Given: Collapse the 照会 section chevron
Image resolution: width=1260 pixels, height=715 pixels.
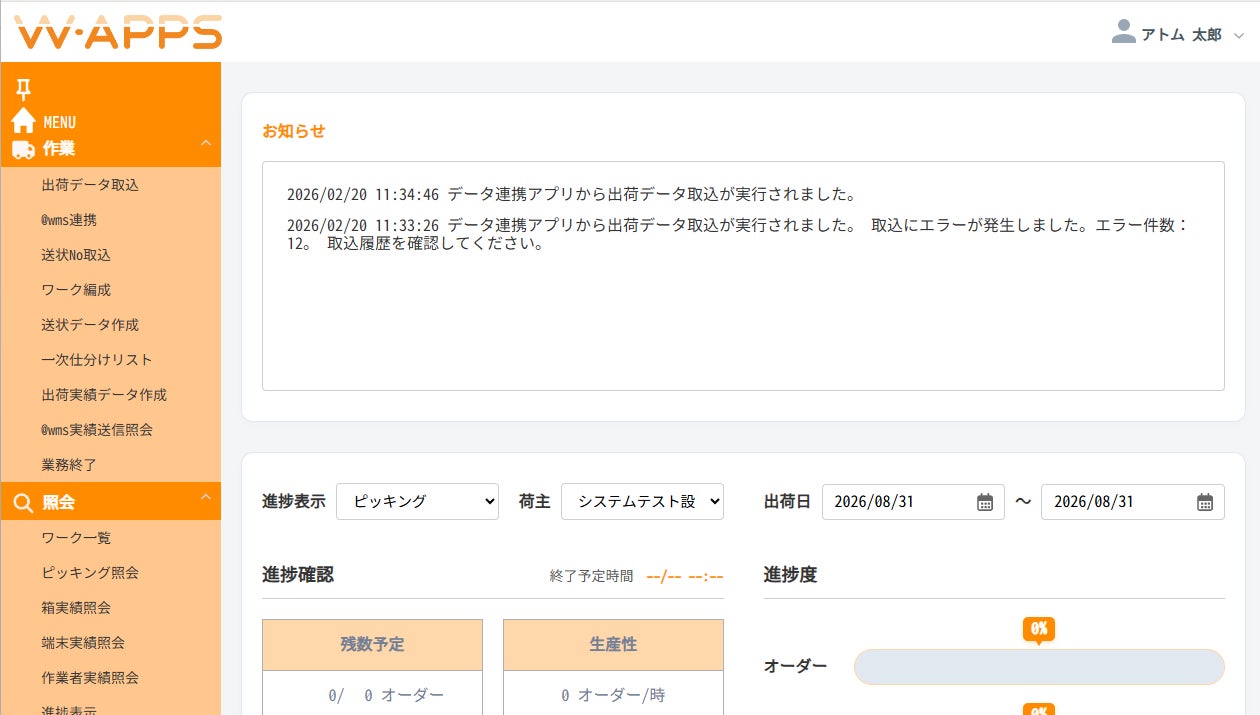Looking at the screenshot, I should point(206,496).
